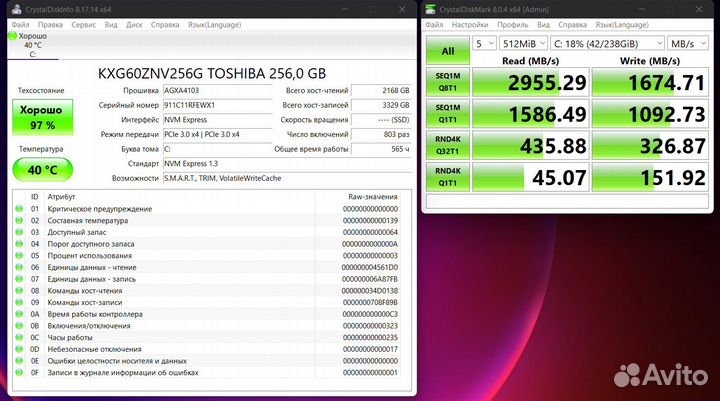Click drive title KXG60ZNV256G TOSHIBA 256,0 GB
The width and height of the screenshot is (720, 401).
[212, 73]
